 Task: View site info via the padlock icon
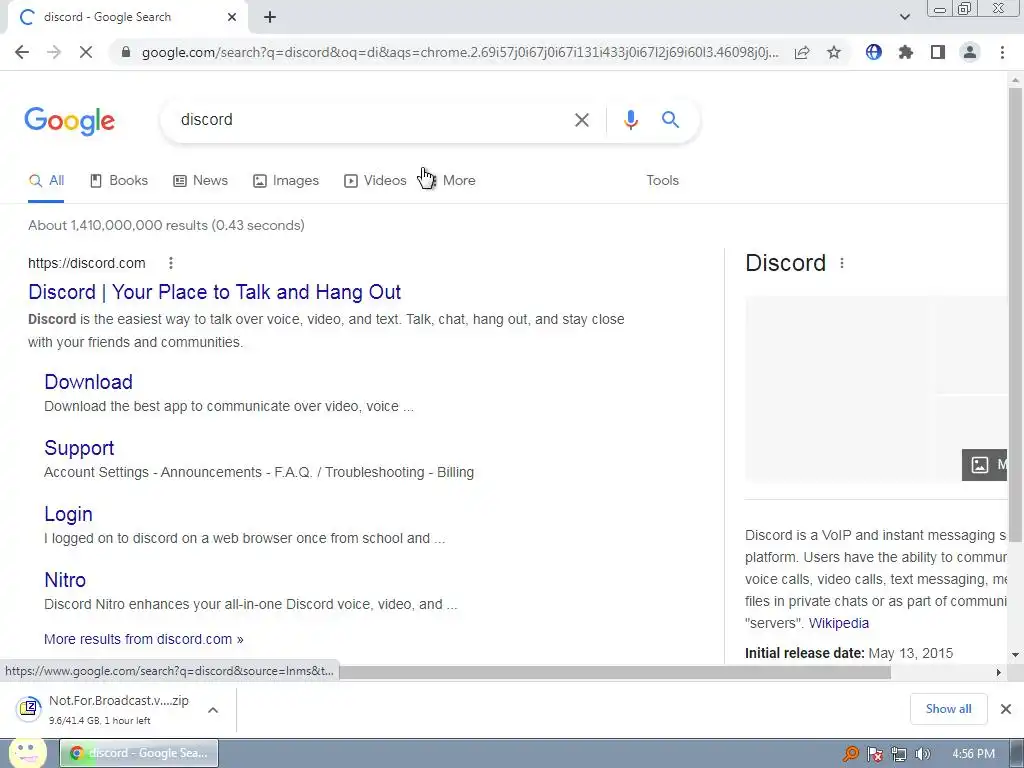[126, 52]
